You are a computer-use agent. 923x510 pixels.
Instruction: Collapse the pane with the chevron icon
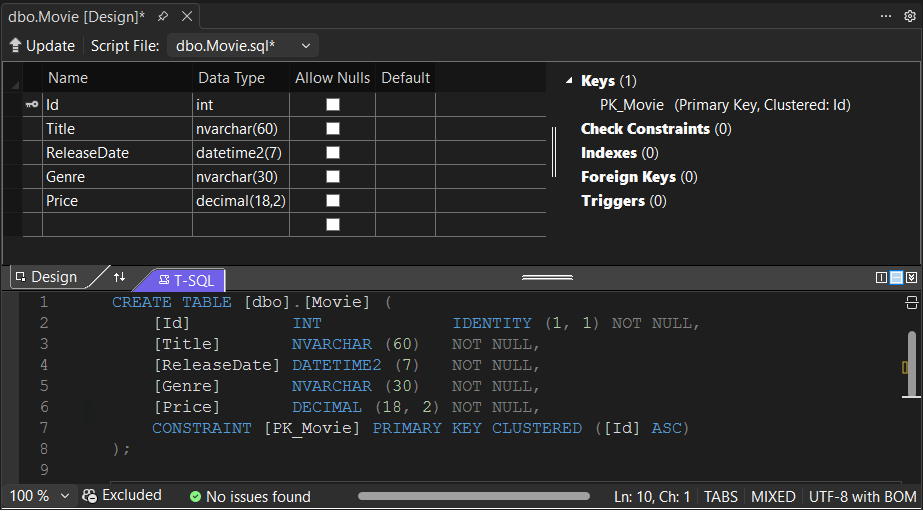click(x=911, y=277)
